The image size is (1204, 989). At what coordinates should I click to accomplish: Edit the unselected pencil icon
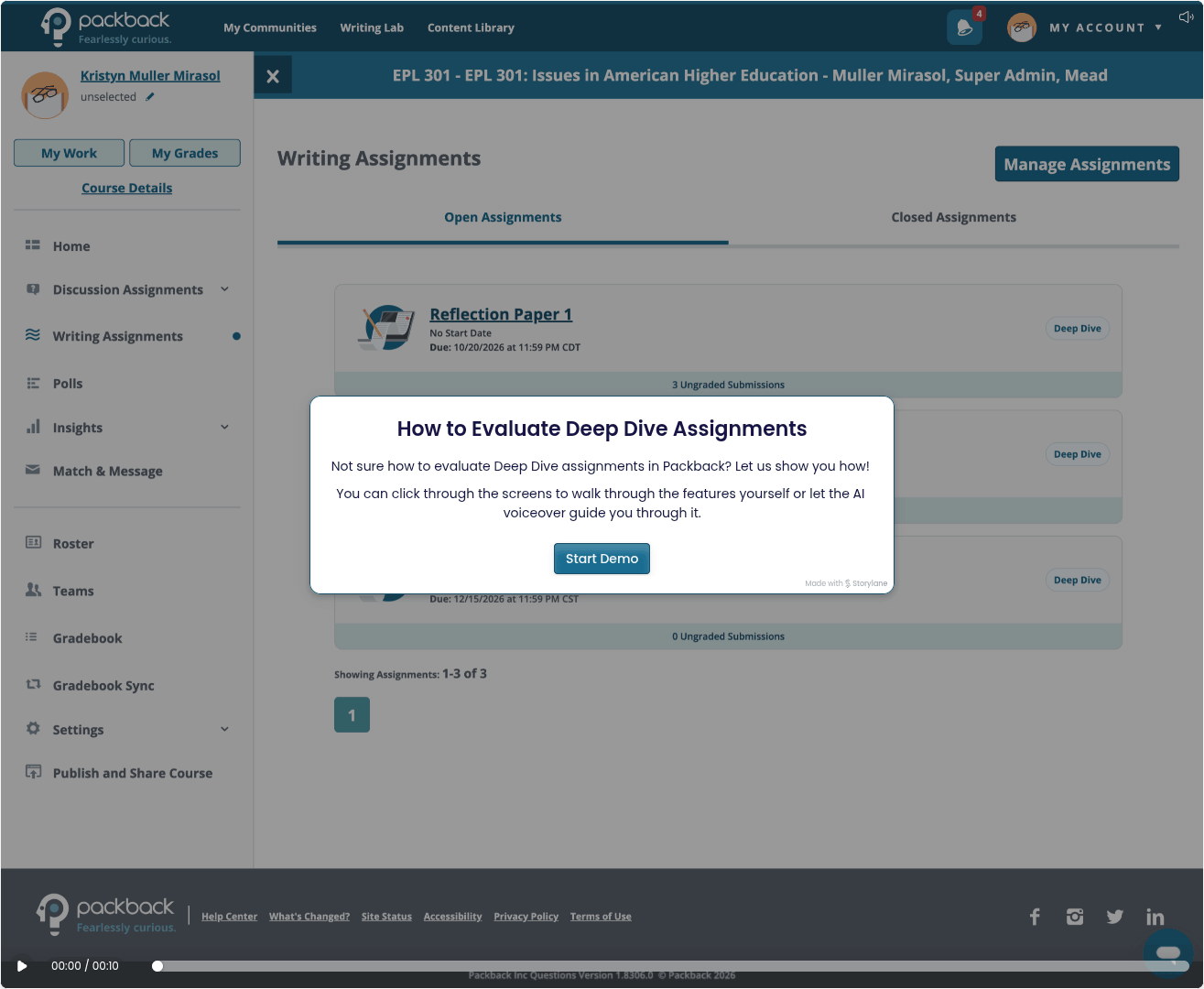coord(150,96)
